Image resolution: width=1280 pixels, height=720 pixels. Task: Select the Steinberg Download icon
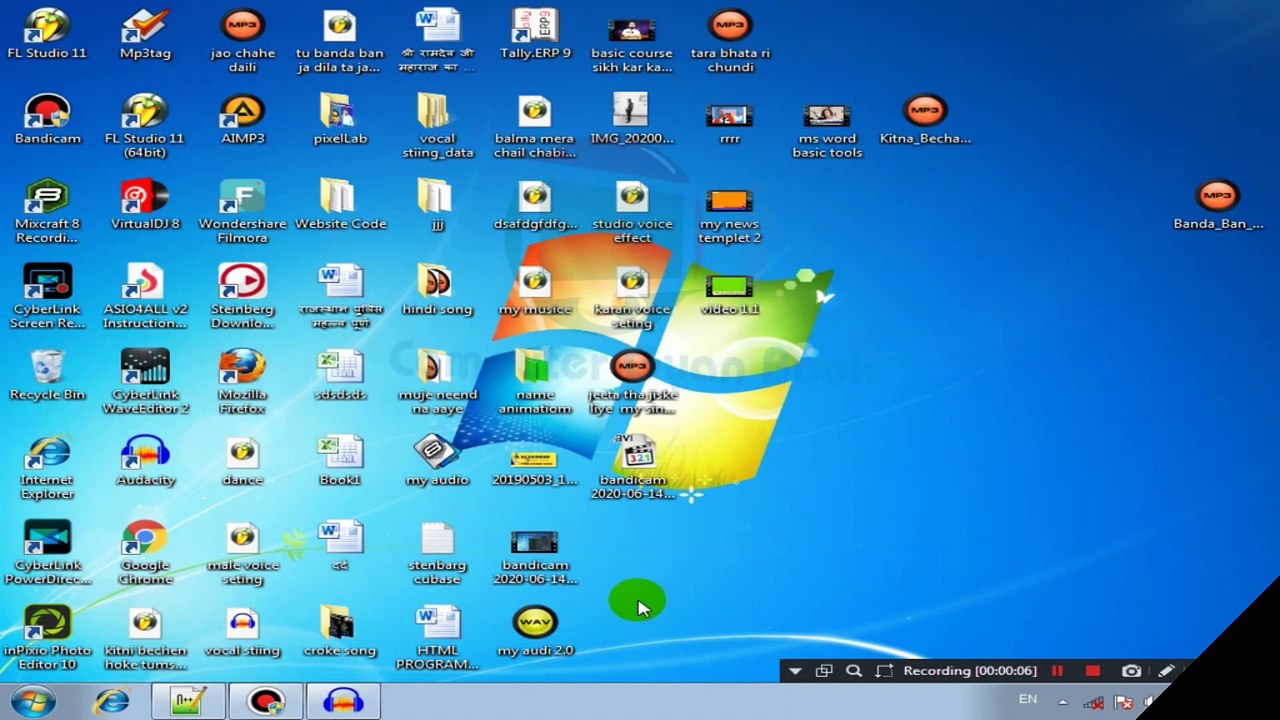coord(242,296)
